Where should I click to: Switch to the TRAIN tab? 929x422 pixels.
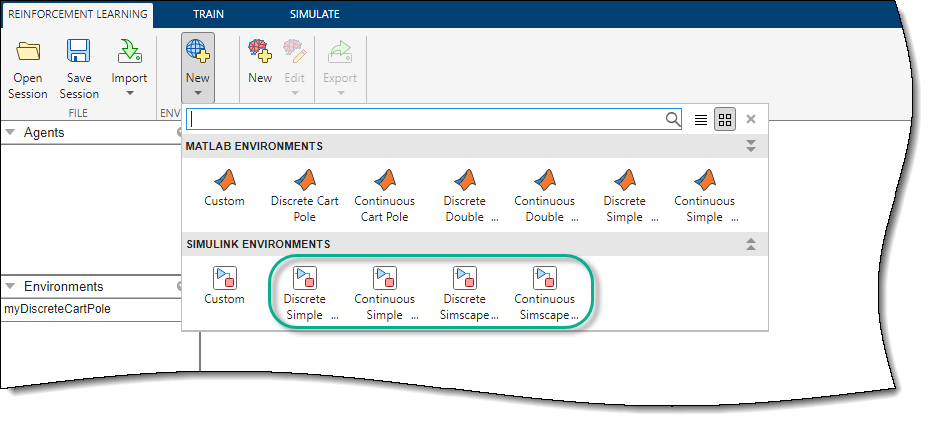[209, 14]
